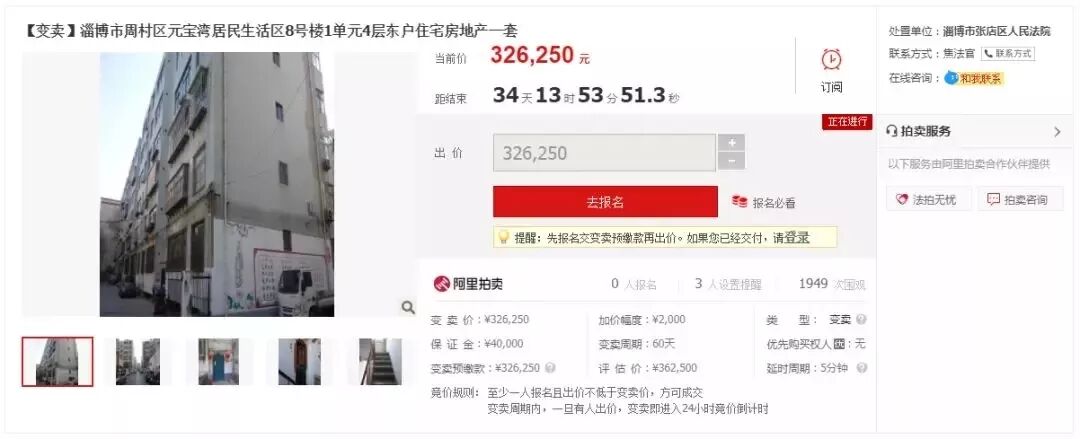Select the blue door thumbnail

pyautogui.click(x=219, y=361)
